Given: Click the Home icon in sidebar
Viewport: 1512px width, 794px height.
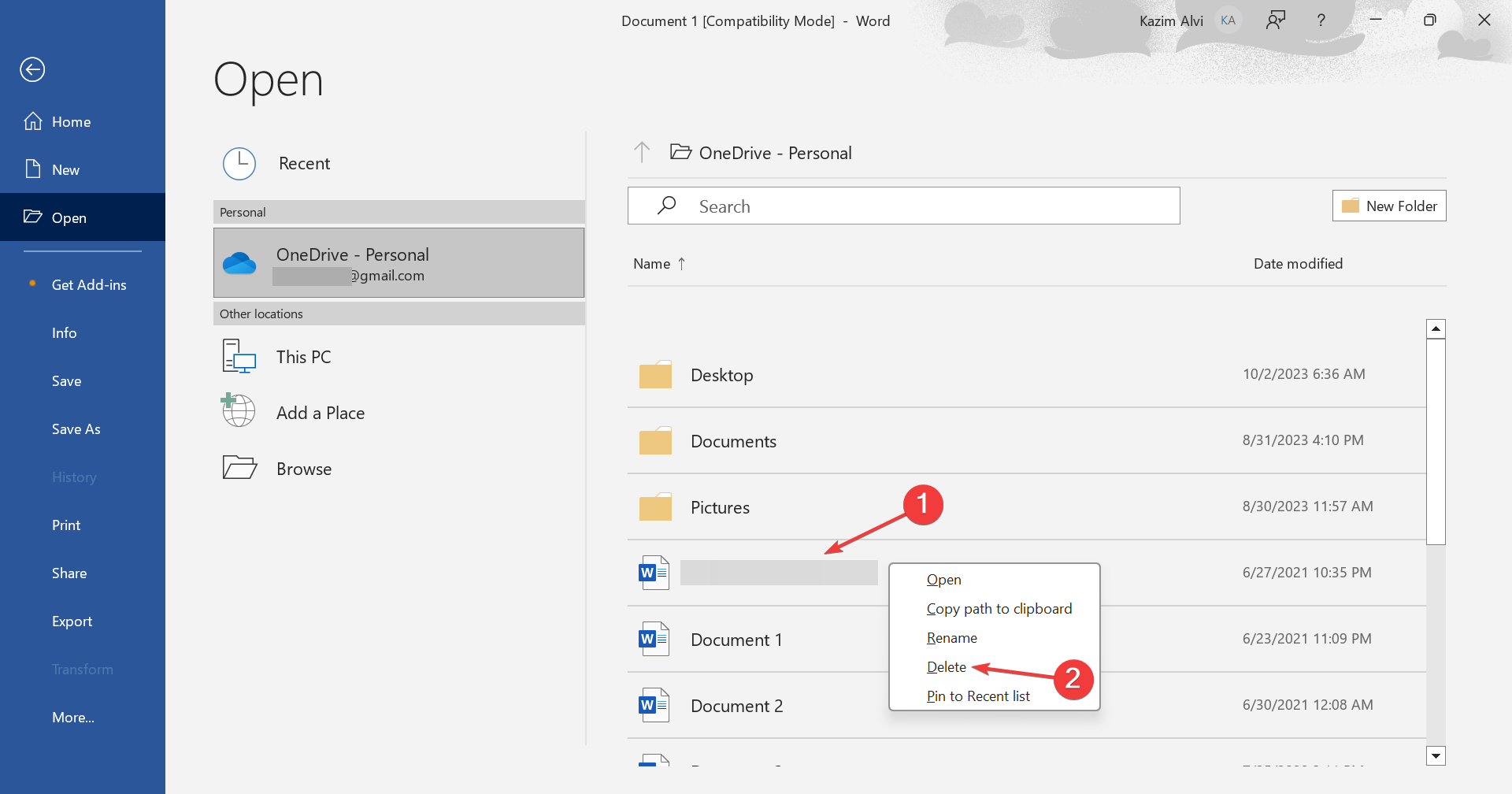Looking at the screenshot, I should 33,121.
